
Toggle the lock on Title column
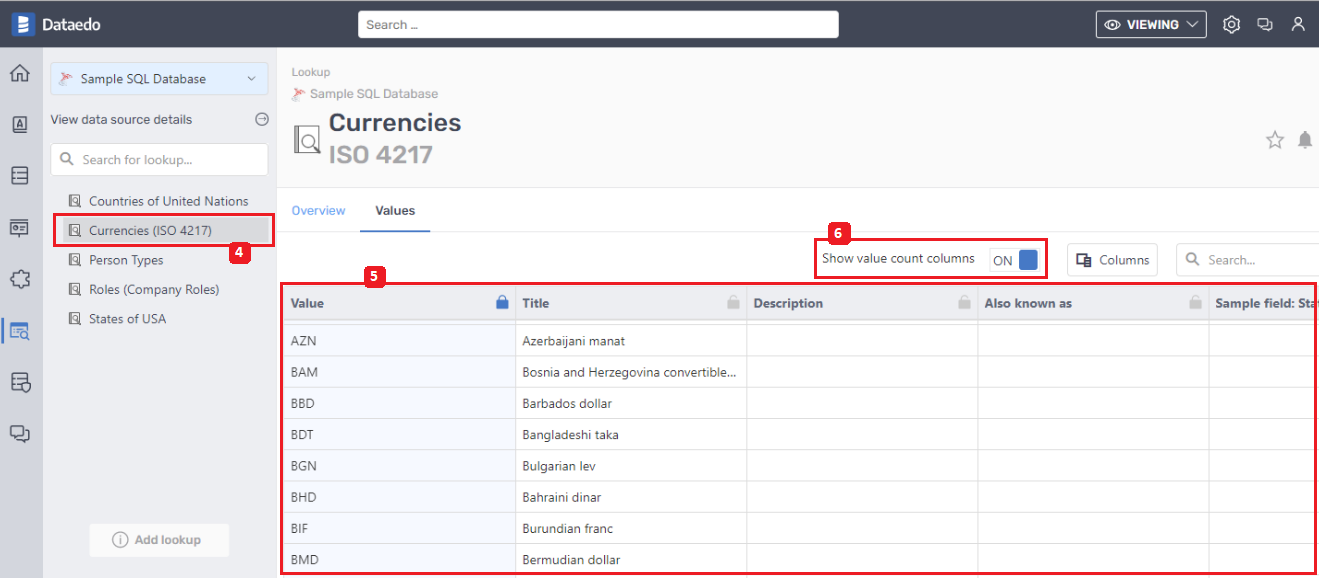coord(733,303)
